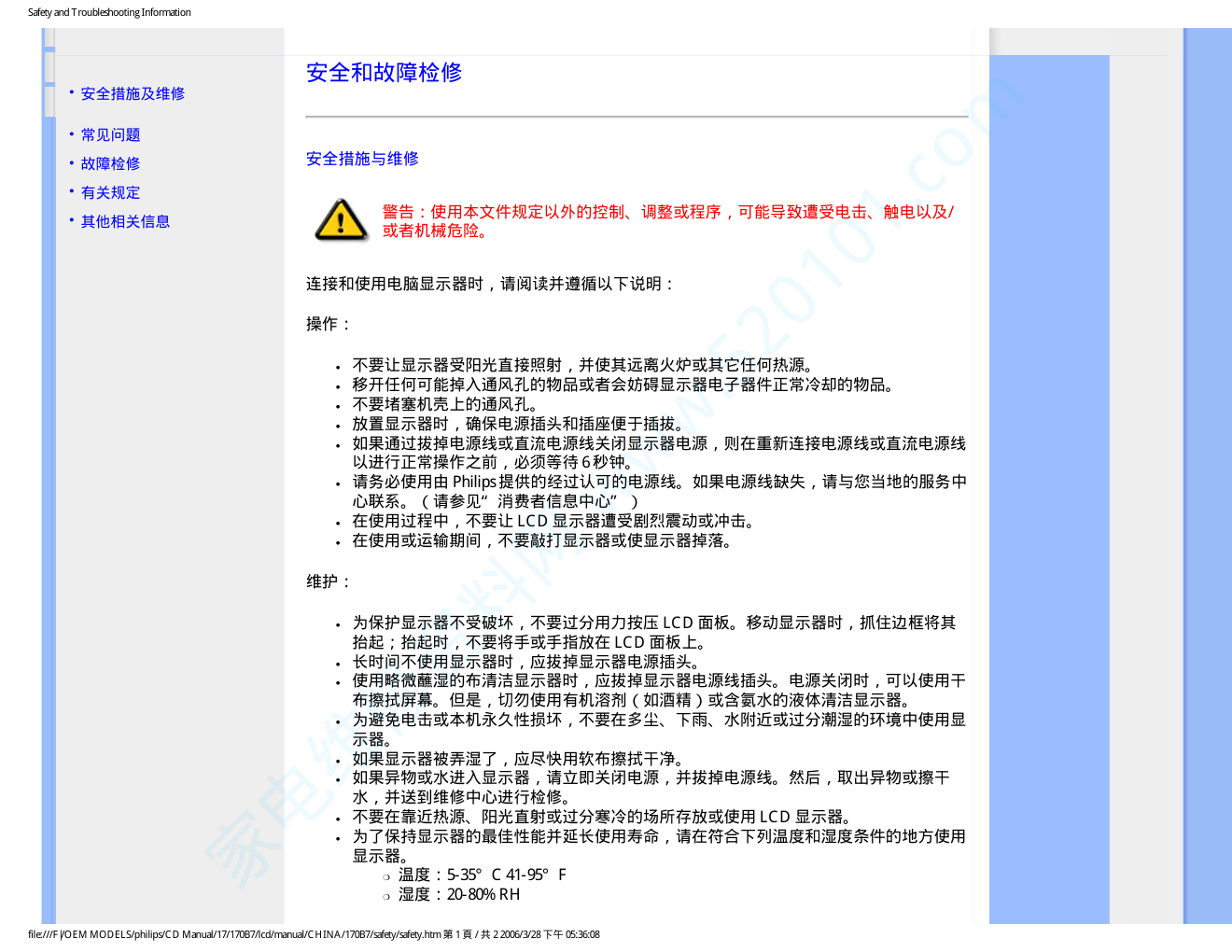Screen dimensions: 1232x952
Task: Click the 操作 section heading
Action: (x=329, y=325)
